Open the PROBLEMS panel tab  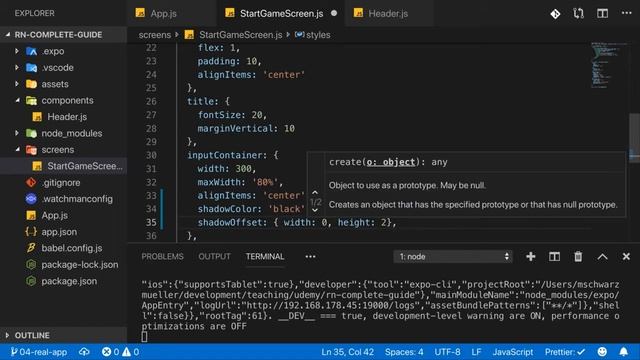pyautogui.click(x=162, y=256)
